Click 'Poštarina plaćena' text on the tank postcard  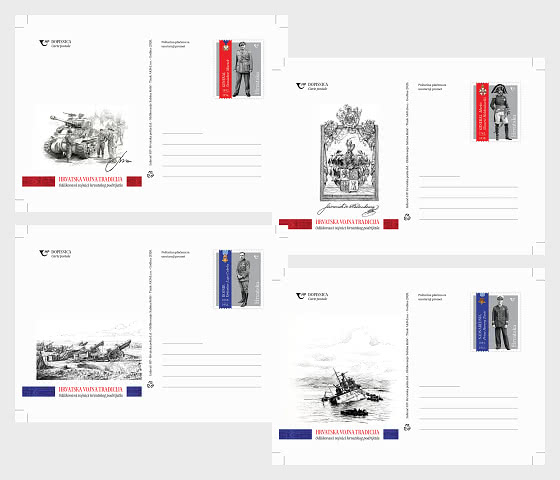(x=175, y=42)
